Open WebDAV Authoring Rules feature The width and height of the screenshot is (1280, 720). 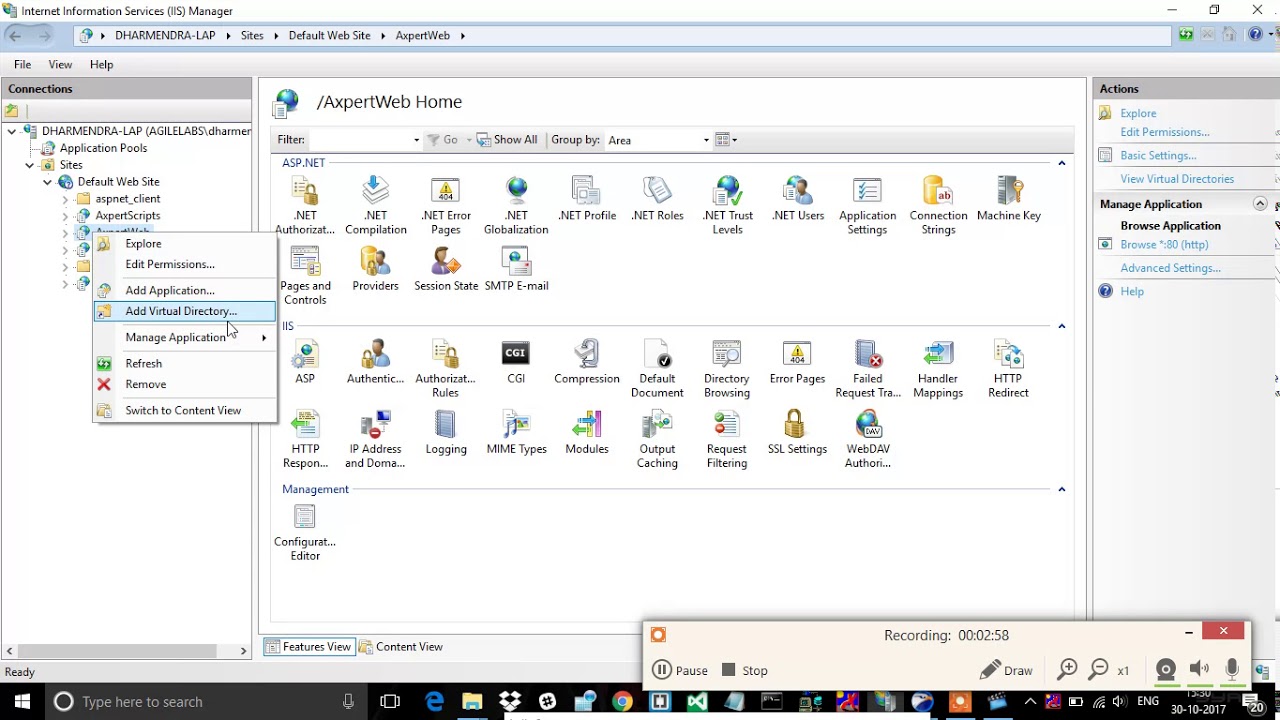point(867,438)
